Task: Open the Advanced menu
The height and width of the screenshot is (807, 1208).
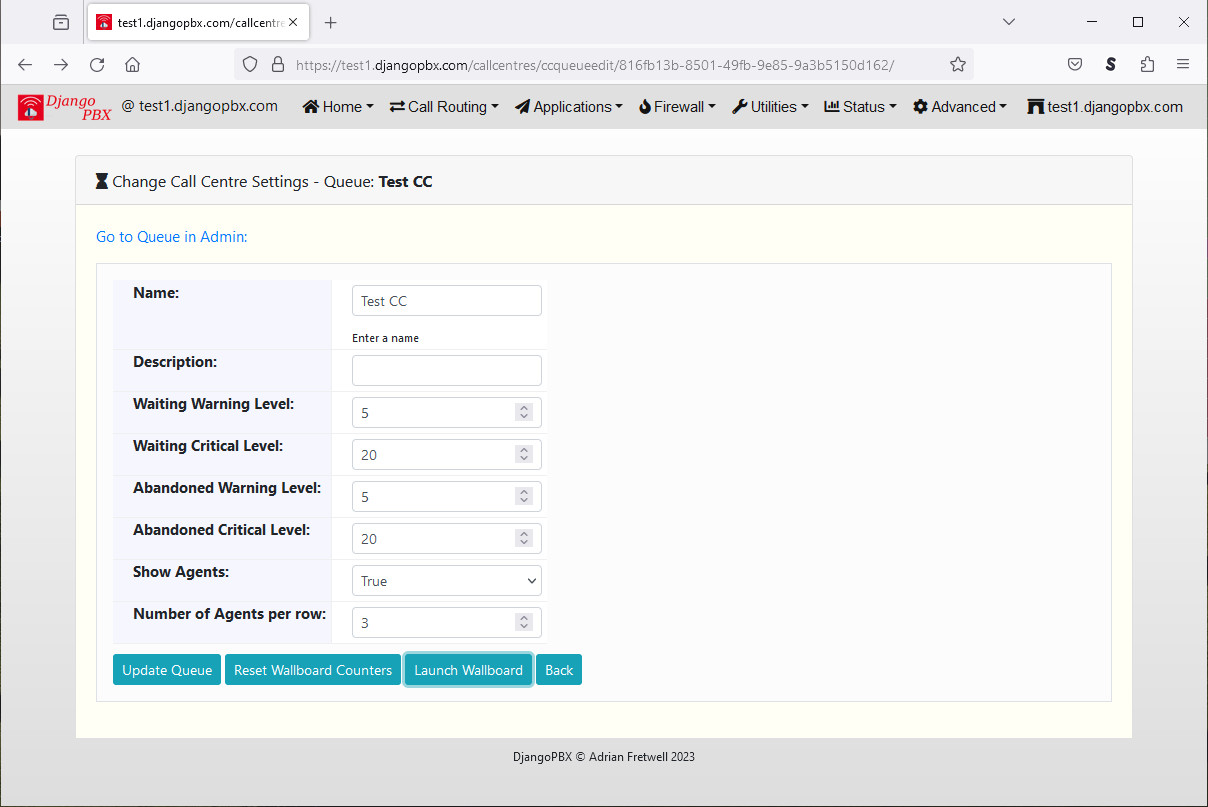Action: coord(959,107)
